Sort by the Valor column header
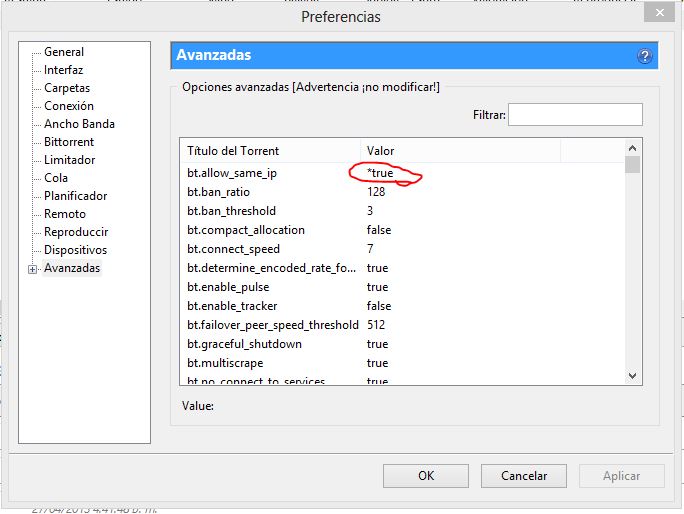684x514 pixels. pyautogui.click(x=461, y=151)
